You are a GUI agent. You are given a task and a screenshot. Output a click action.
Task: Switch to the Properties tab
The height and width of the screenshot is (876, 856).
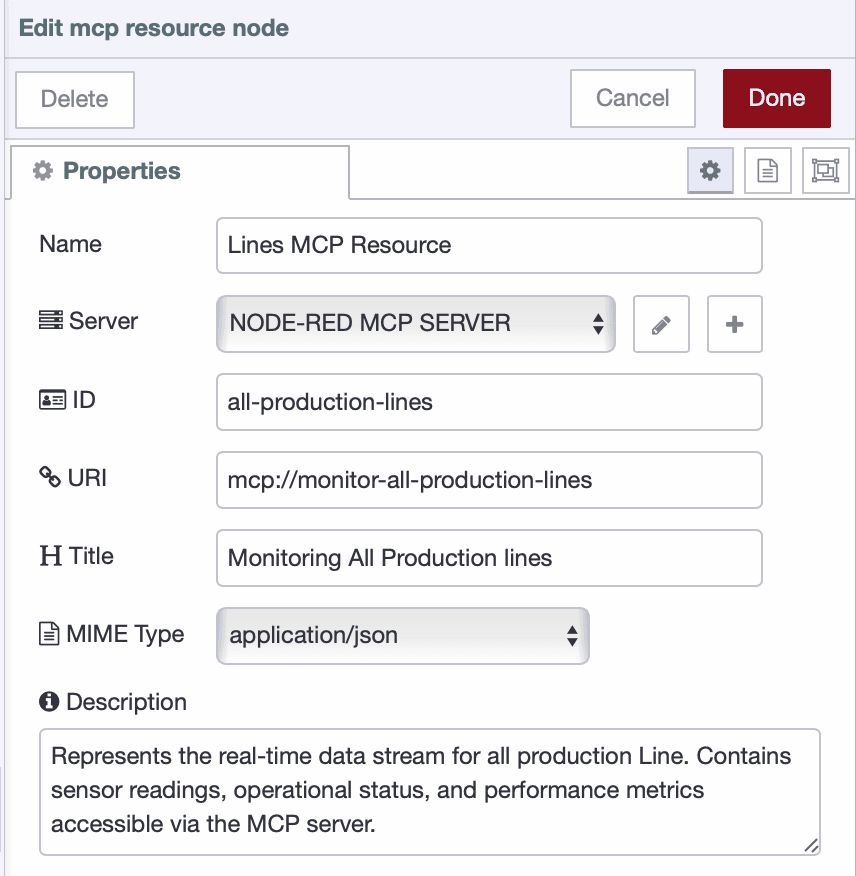click(x=121, y=170)
